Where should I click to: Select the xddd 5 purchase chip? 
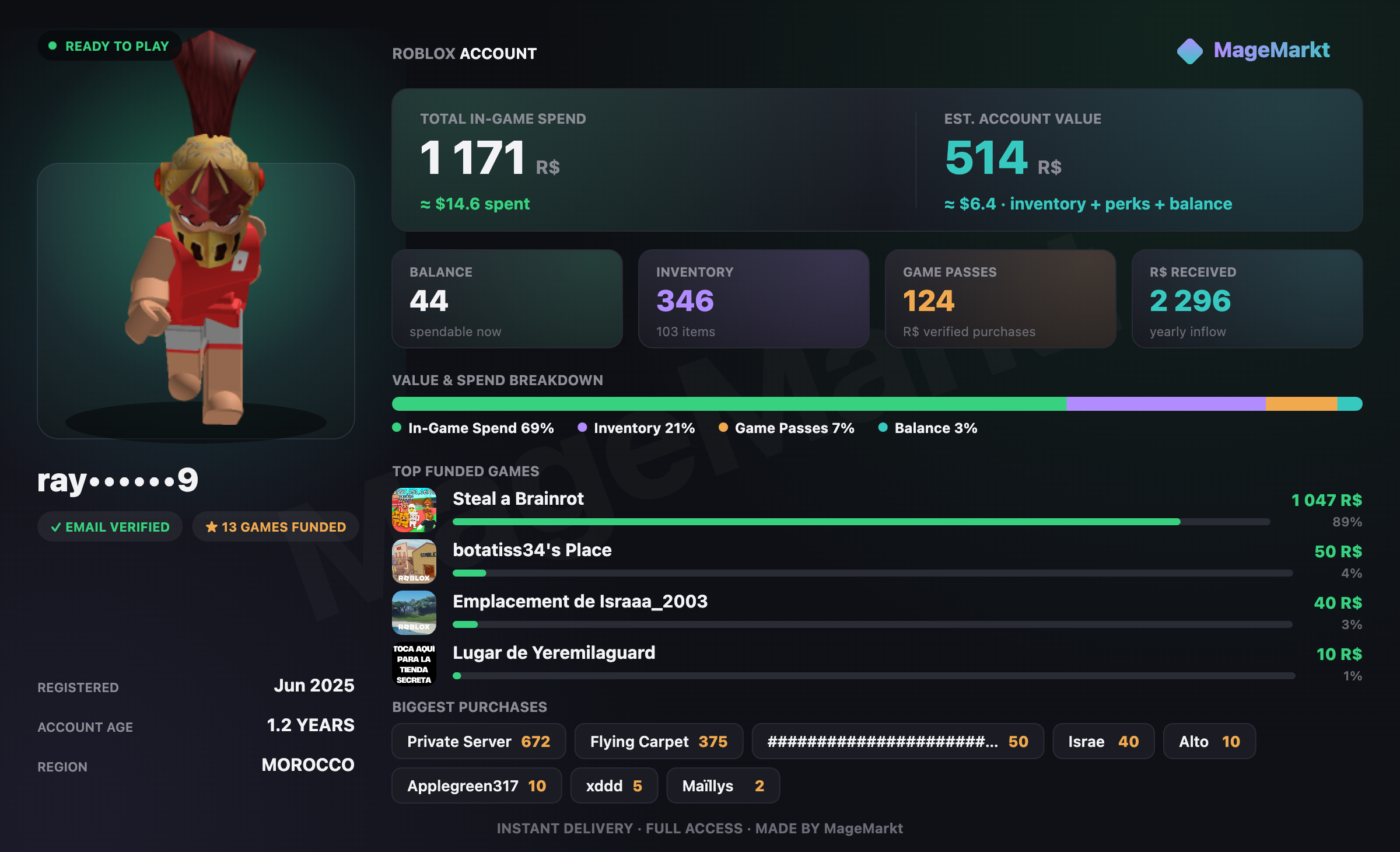[614, 785]
